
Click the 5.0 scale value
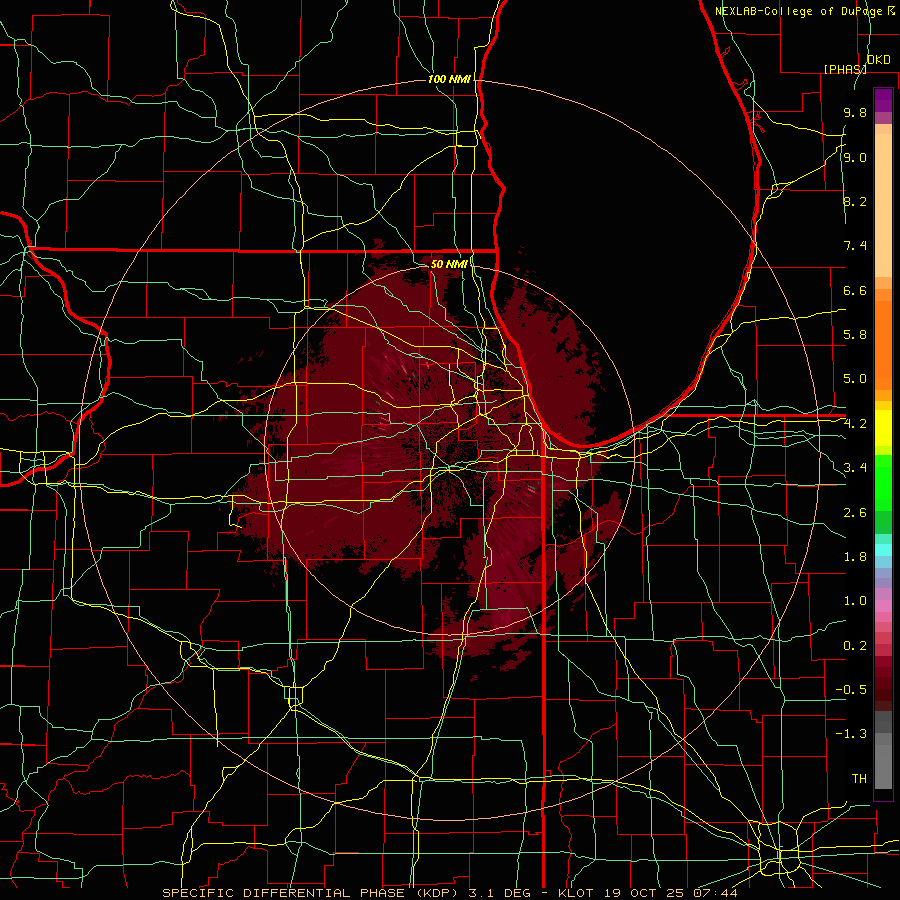pos(855,379)
